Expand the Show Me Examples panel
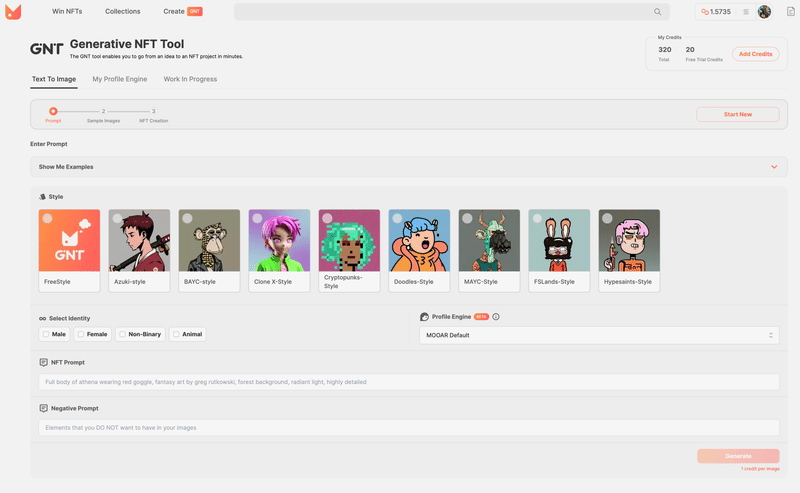 click(409, 167)
